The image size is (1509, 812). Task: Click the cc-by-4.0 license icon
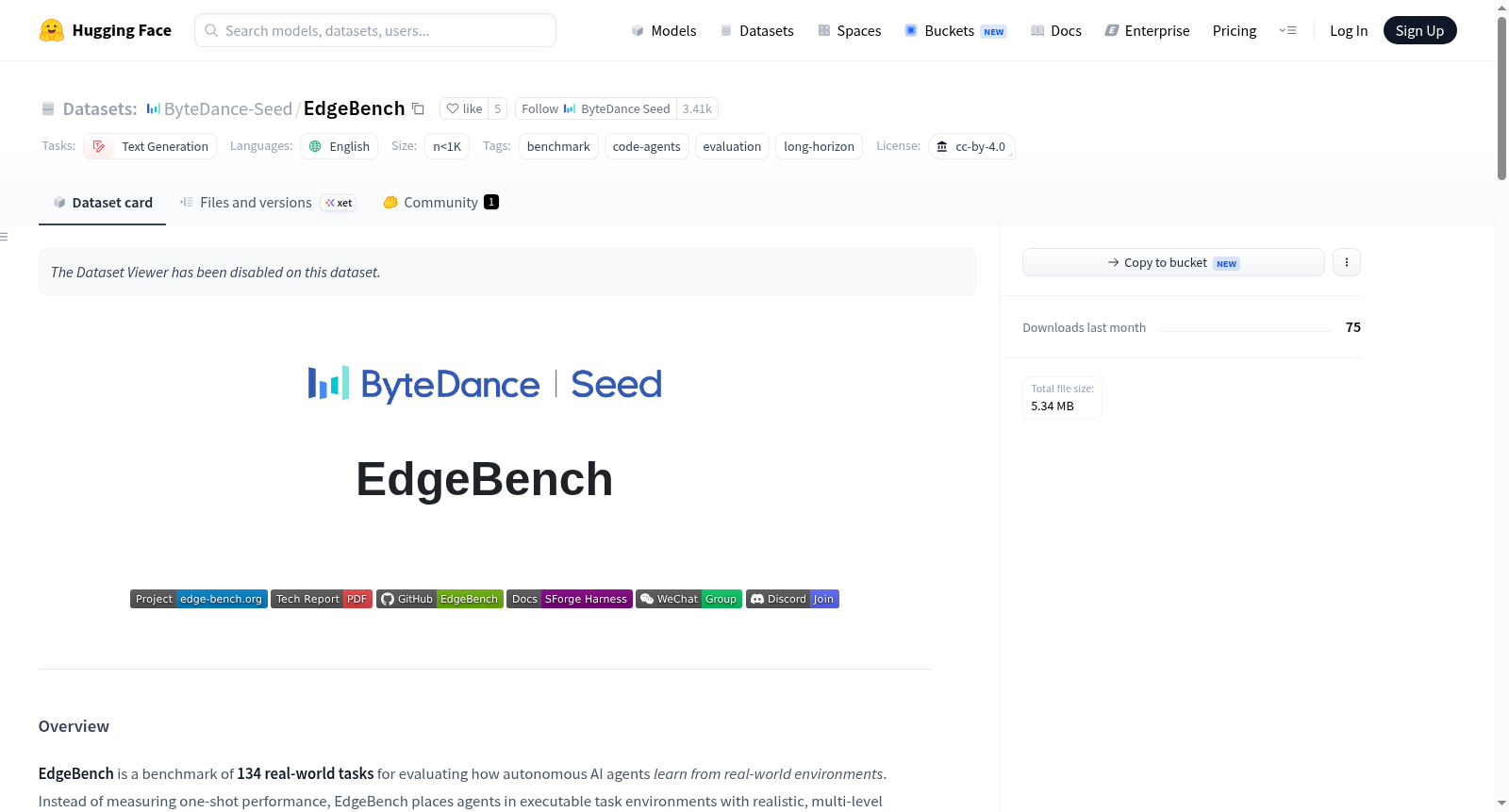[941, 146]
